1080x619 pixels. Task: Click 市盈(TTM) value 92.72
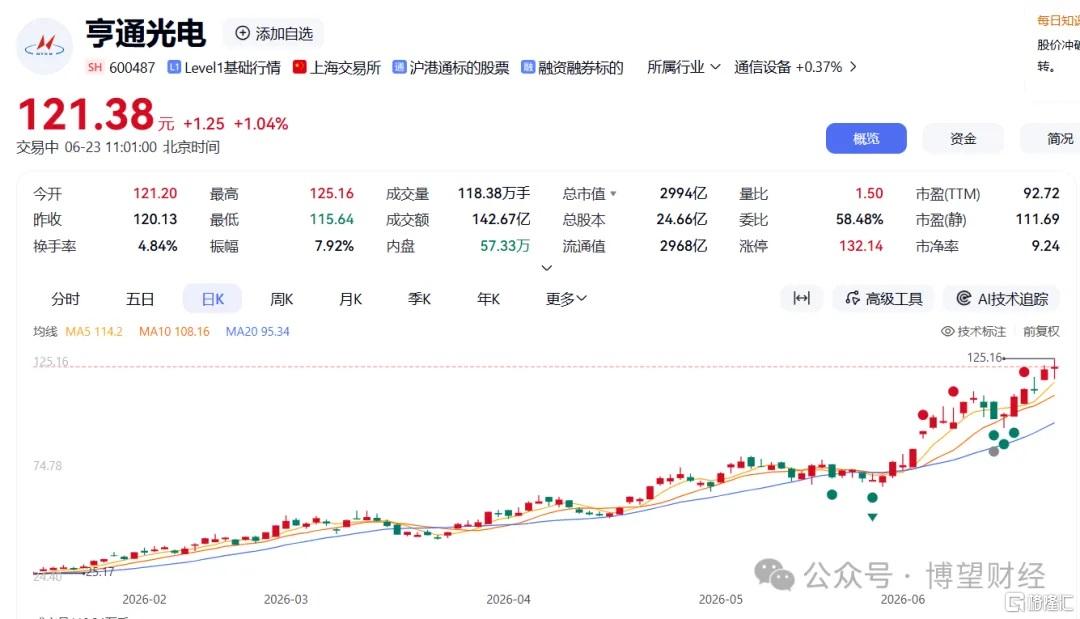(x=1041, y=193)
